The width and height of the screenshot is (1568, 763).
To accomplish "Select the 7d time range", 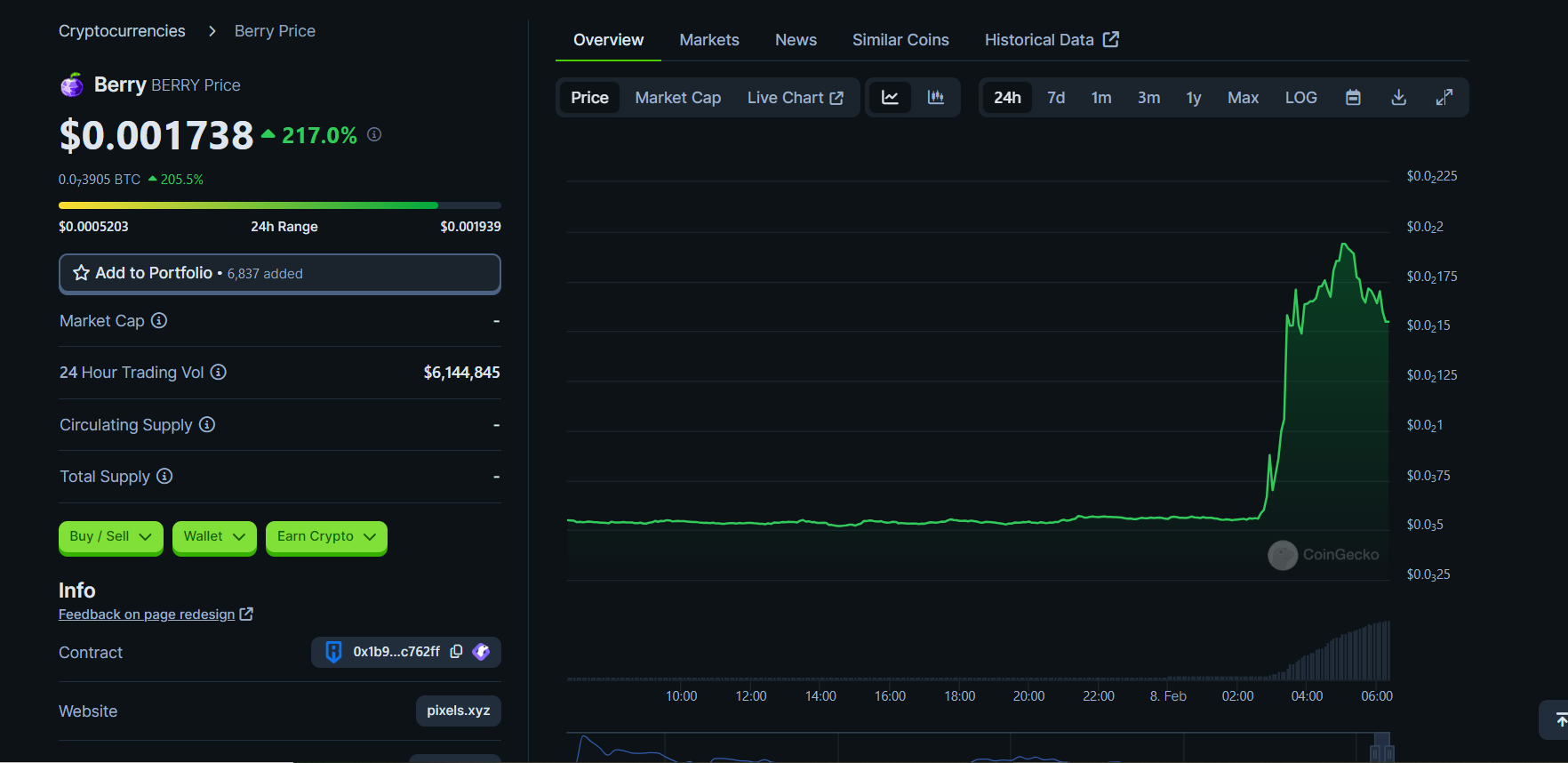I will pyautogui.click(x=1056, y=98).
